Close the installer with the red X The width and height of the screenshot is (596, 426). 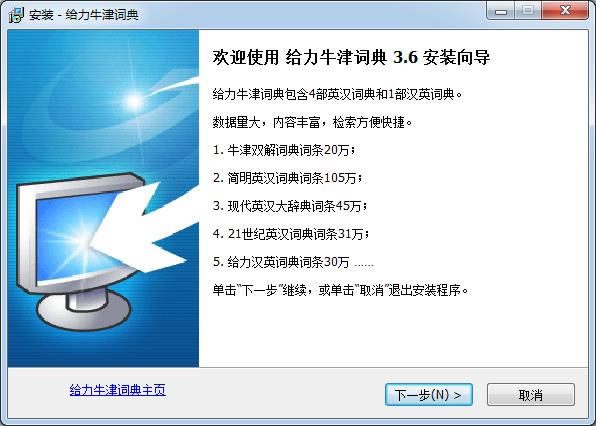(565, 10)
